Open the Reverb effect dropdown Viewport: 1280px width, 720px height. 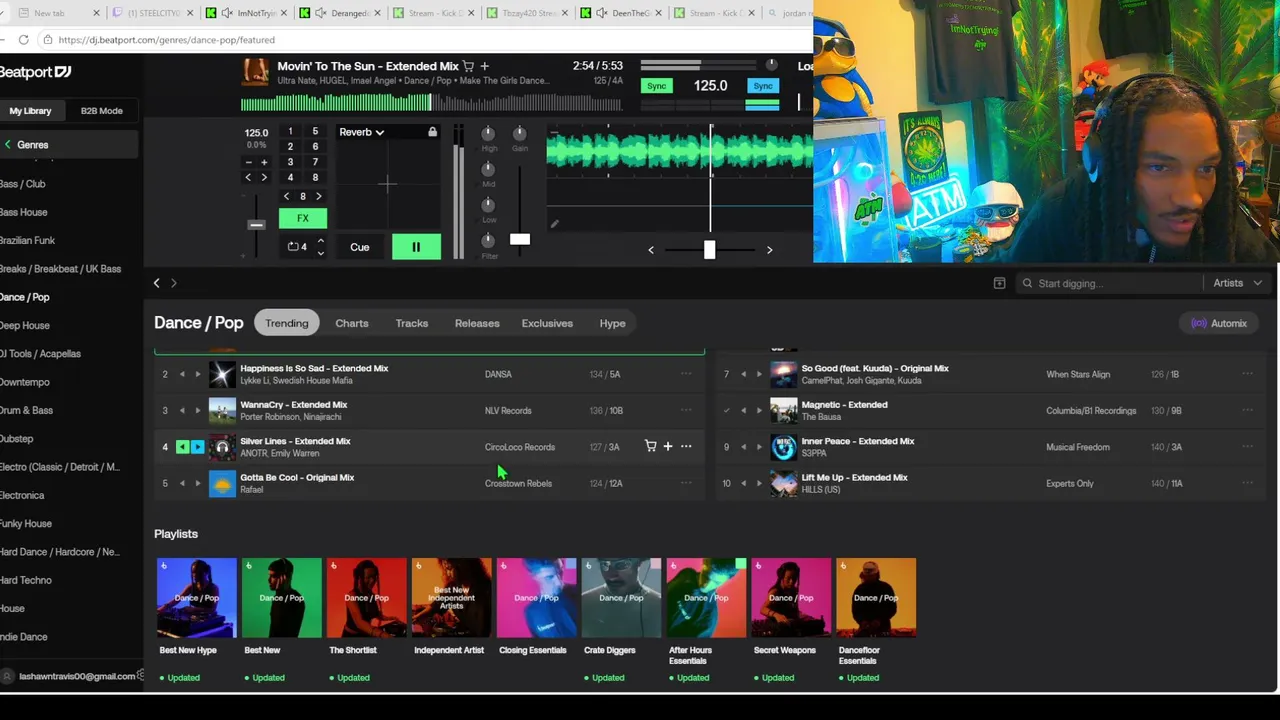pyautogui.click(x=362, y=132)
